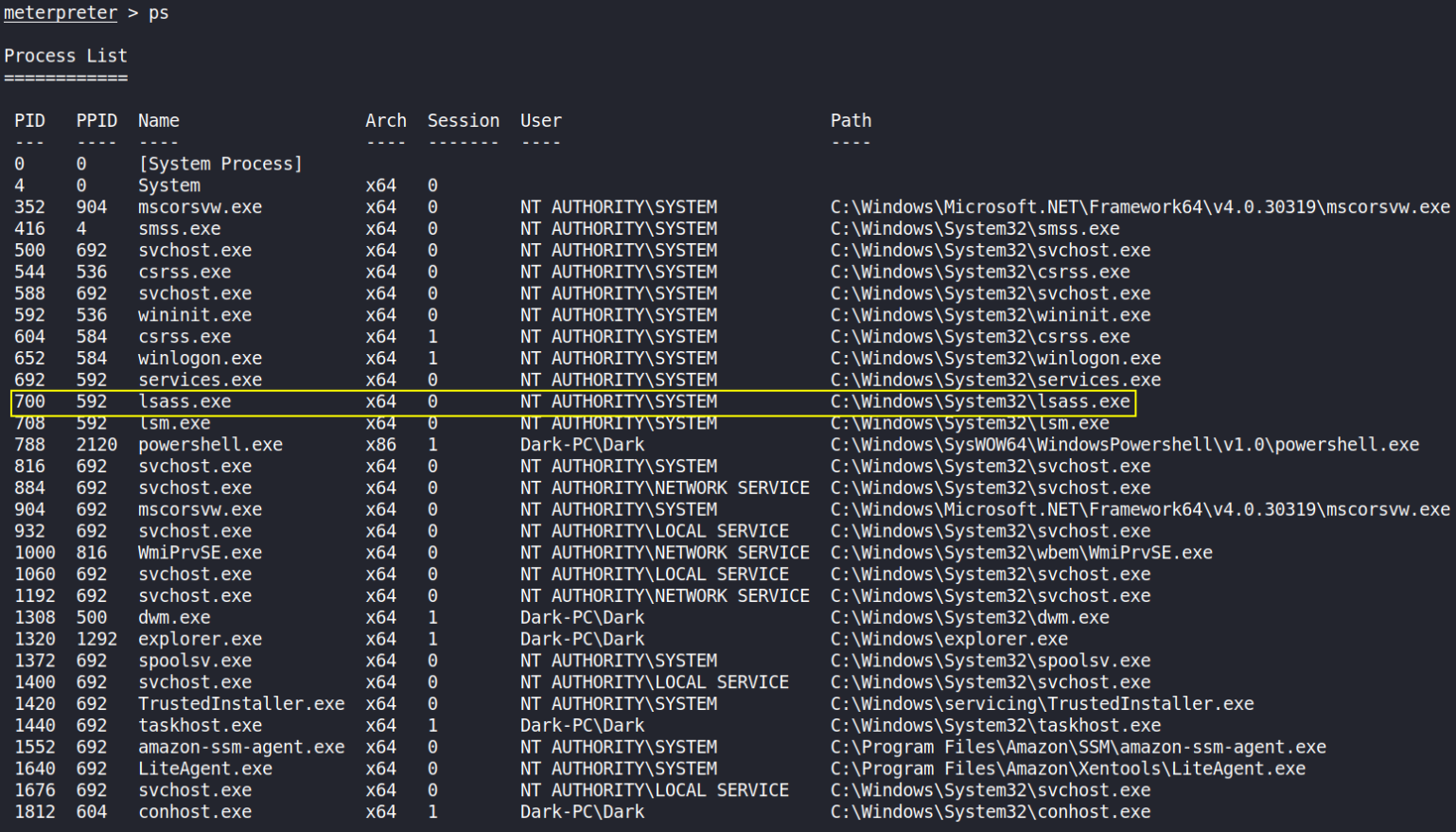
Task: Click the winlogon.exe process name
Action: [200, 359]
